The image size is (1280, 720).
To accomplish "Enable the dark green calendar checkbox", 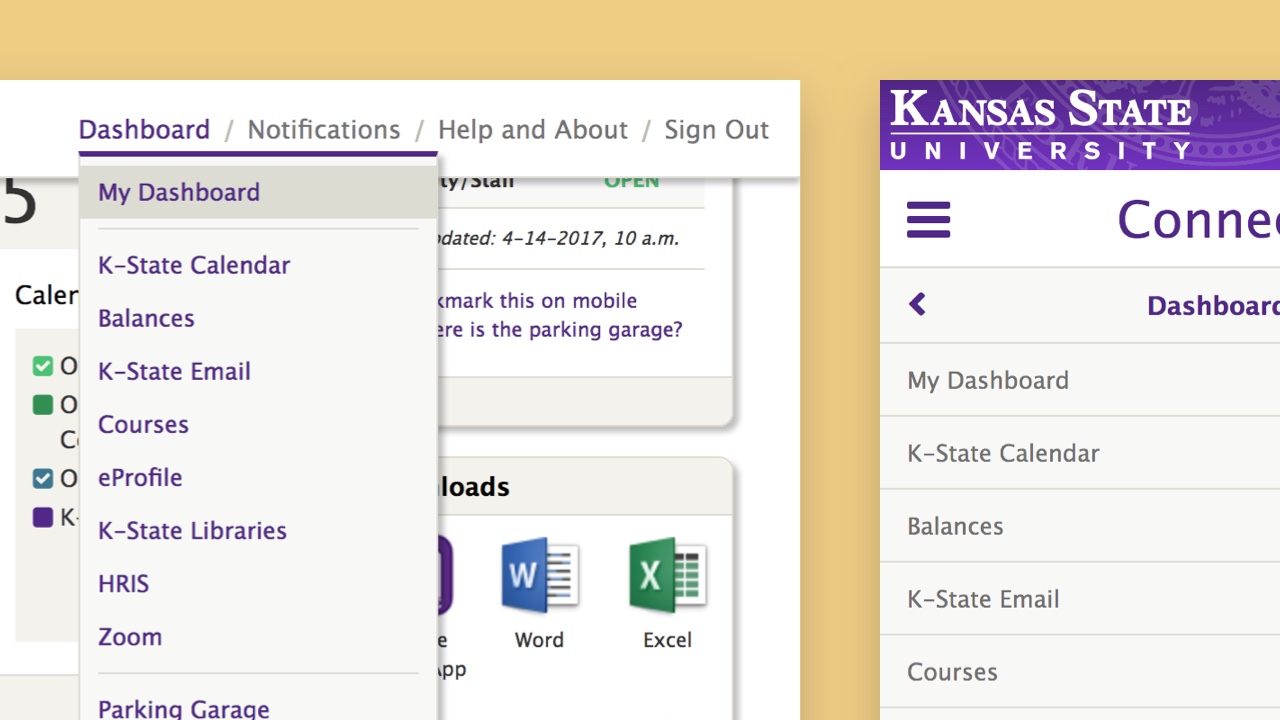I will pyautogui.click(x=43, y=405).
